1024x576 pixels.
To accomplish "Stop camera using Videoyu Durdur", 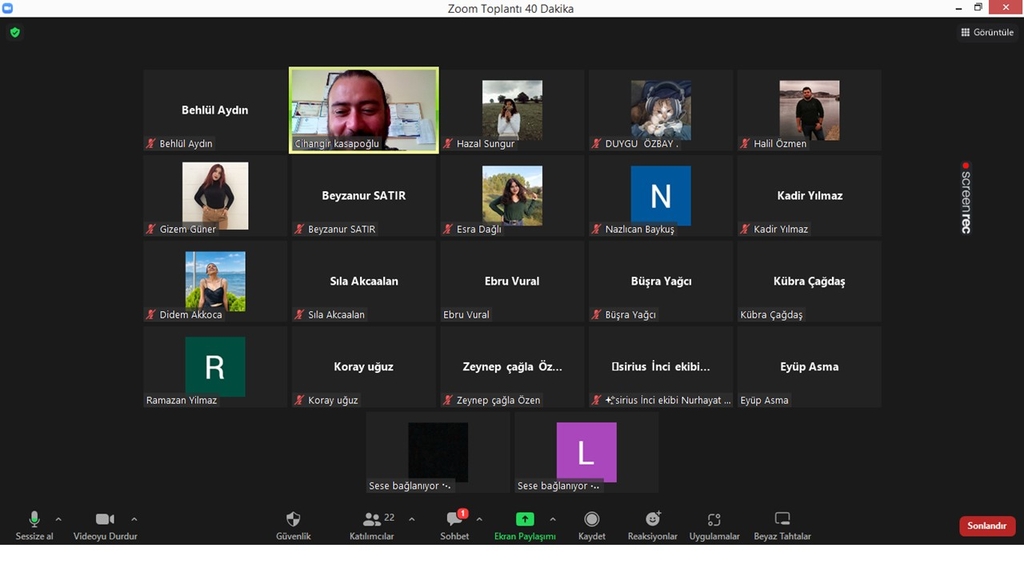I will (105, 525).
